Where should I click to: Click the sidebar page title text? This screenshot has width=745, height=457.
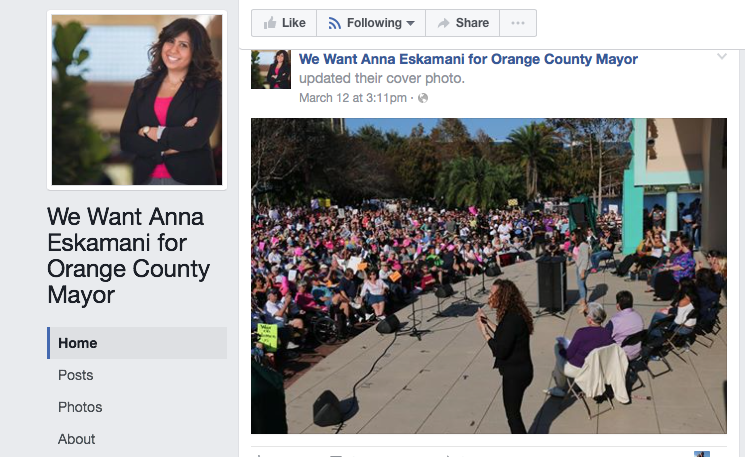(128, 256)
